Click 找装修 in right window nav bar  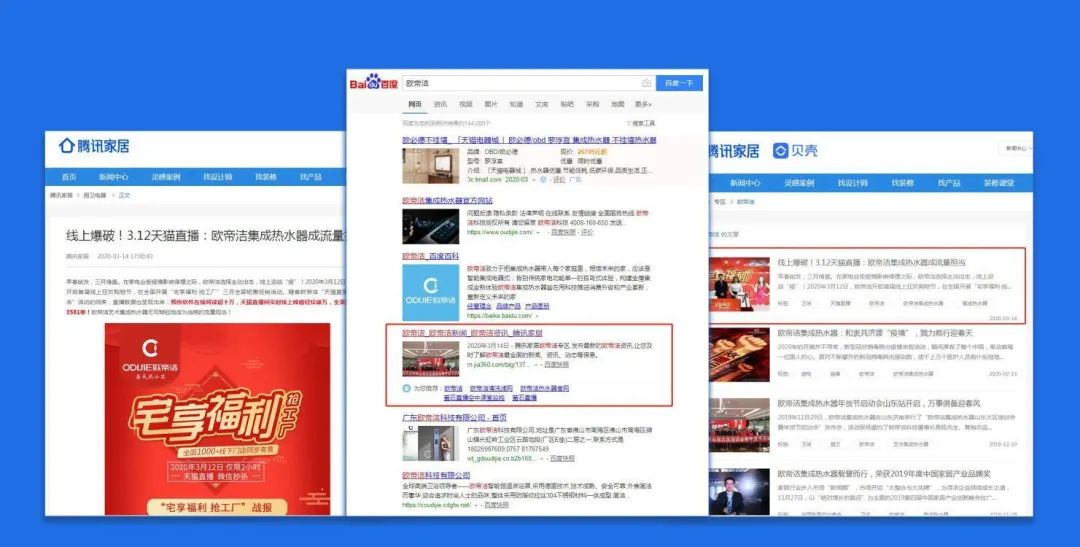tap(902, 183)
